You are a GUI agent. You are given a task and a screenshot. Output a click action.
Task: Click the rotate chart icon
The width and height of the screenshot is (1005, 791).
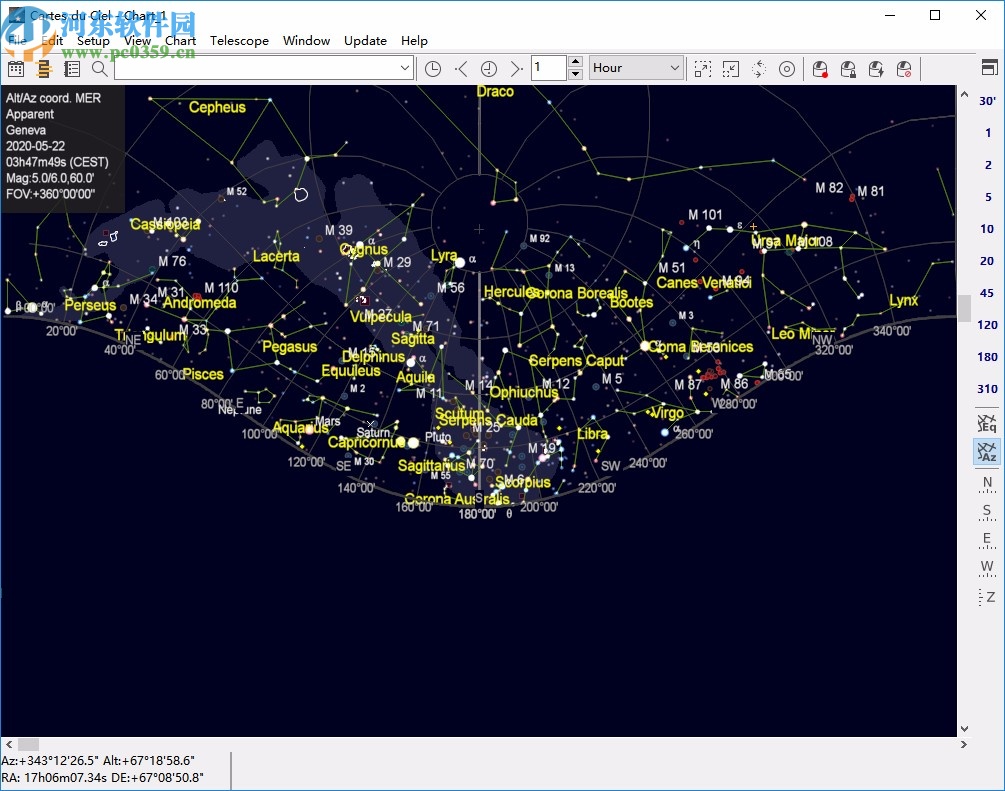(759, 68)
